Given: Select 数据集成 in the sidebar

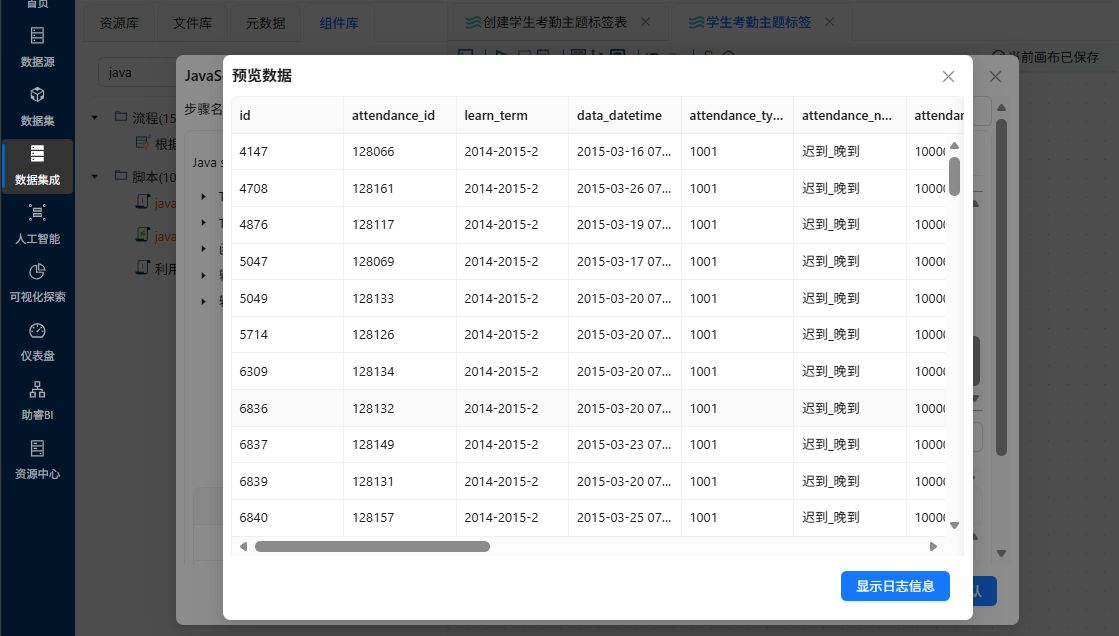Looking at the screenshot, I should [x=37, y=166].
